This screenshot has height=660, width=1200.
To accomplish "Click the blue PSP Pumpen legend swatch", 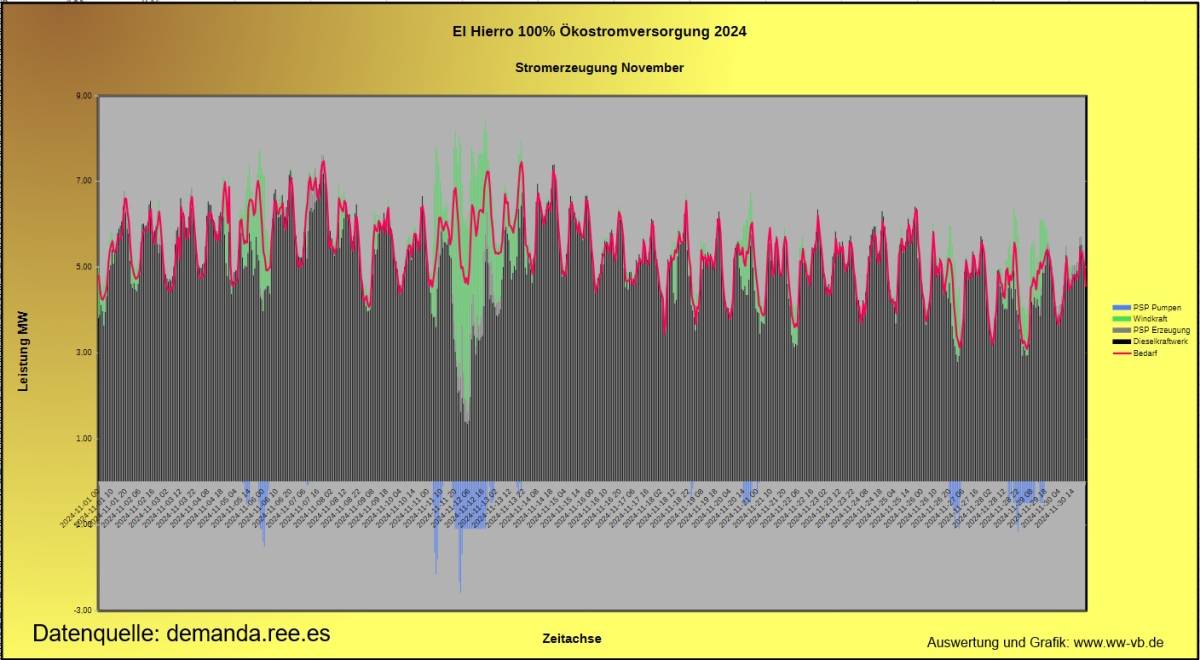I will tap(1121, 307).
